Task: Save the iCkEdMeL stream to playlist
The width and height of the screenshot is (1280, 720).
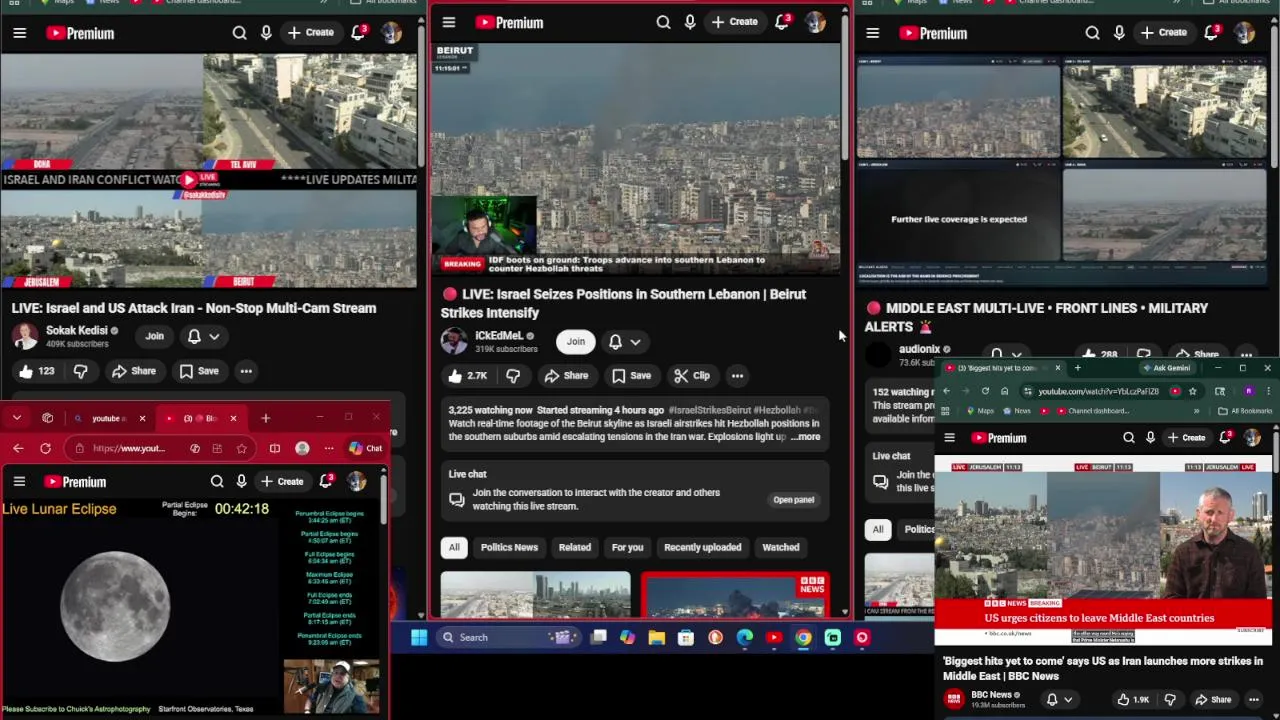Action: tap(631, 375)
